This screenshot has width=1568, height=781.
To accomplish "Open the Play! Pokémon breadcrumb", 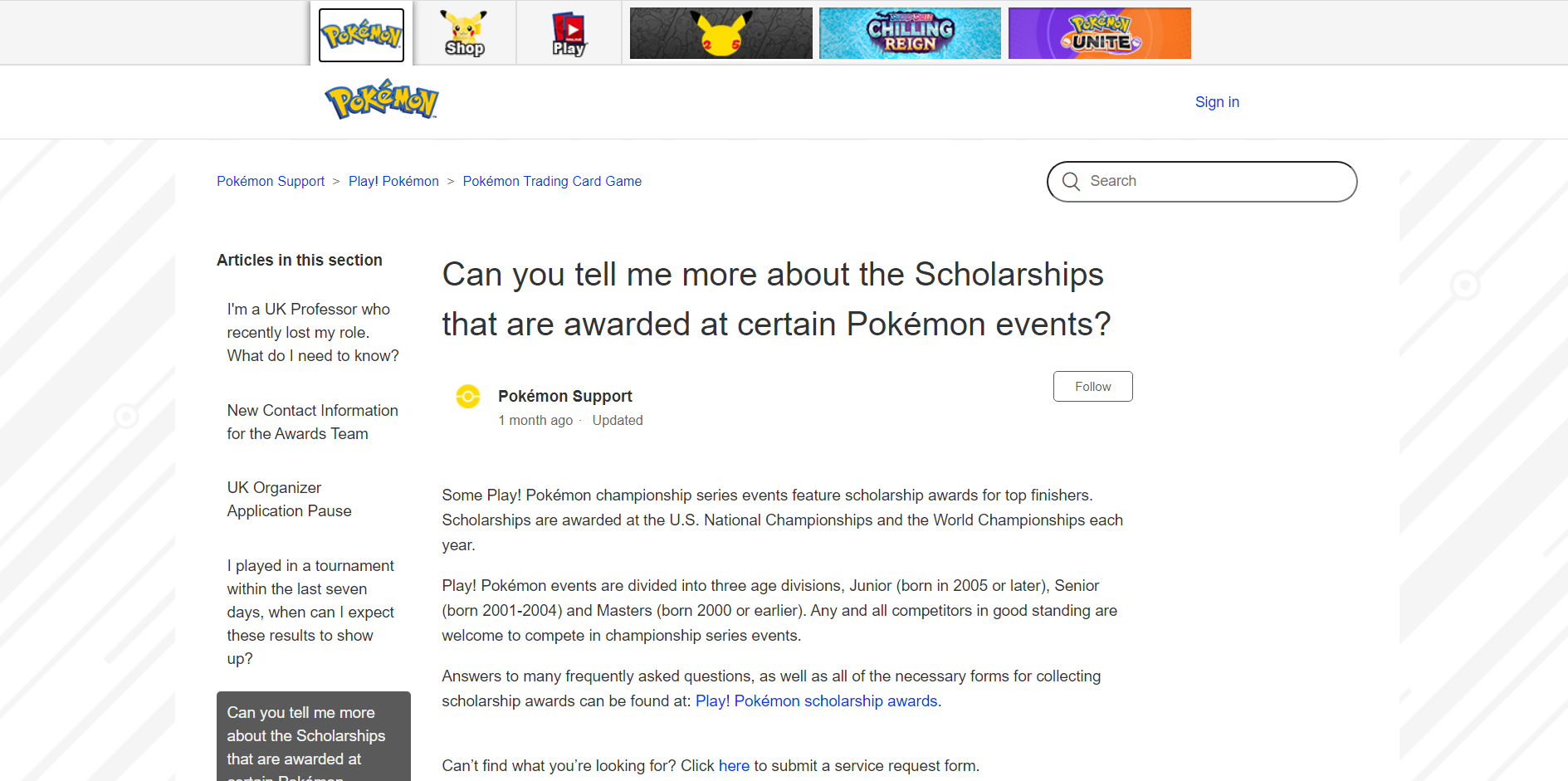I will point(393,181).
